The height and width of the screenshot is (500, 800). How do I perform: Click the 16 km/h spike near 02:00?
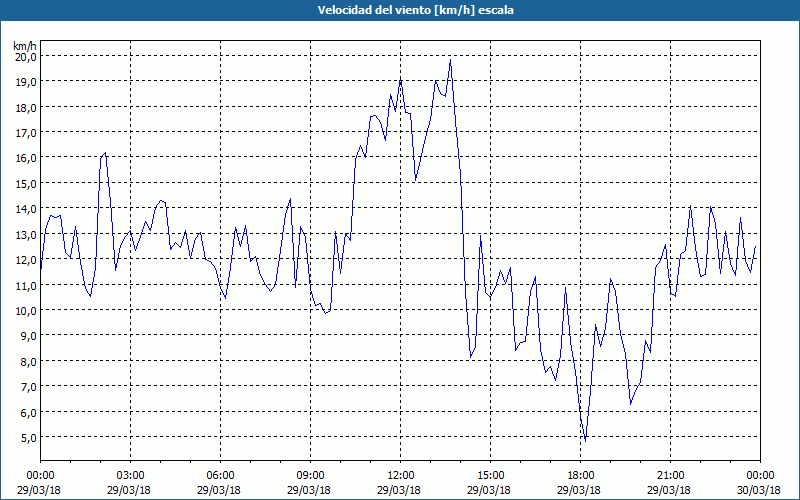(105, 153)
